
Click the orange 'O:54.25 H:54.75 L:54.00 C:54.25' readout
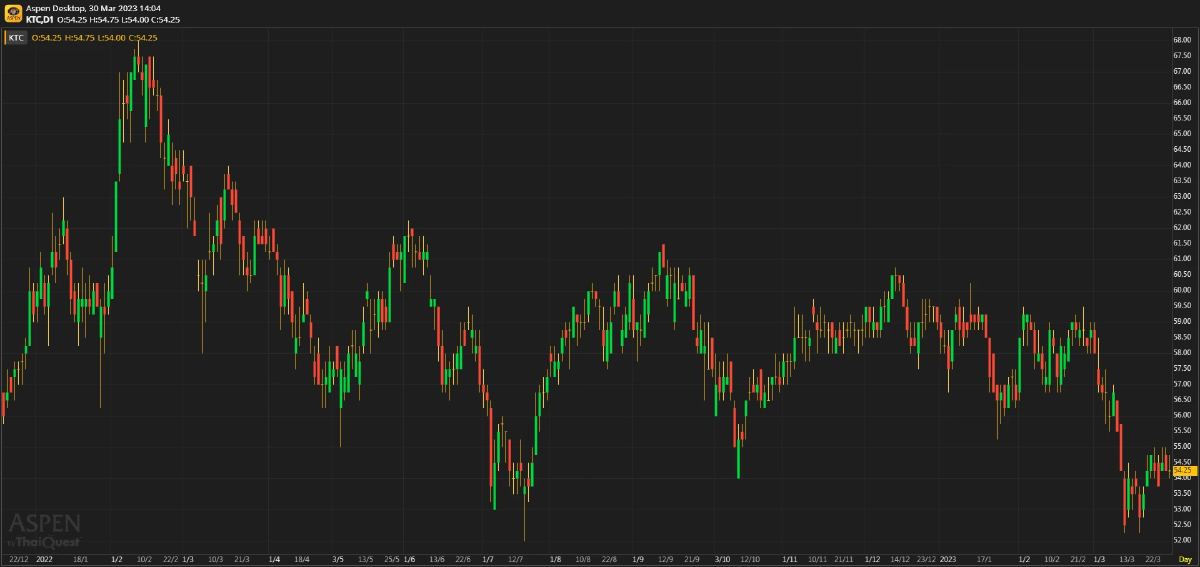tap(94, 38)
